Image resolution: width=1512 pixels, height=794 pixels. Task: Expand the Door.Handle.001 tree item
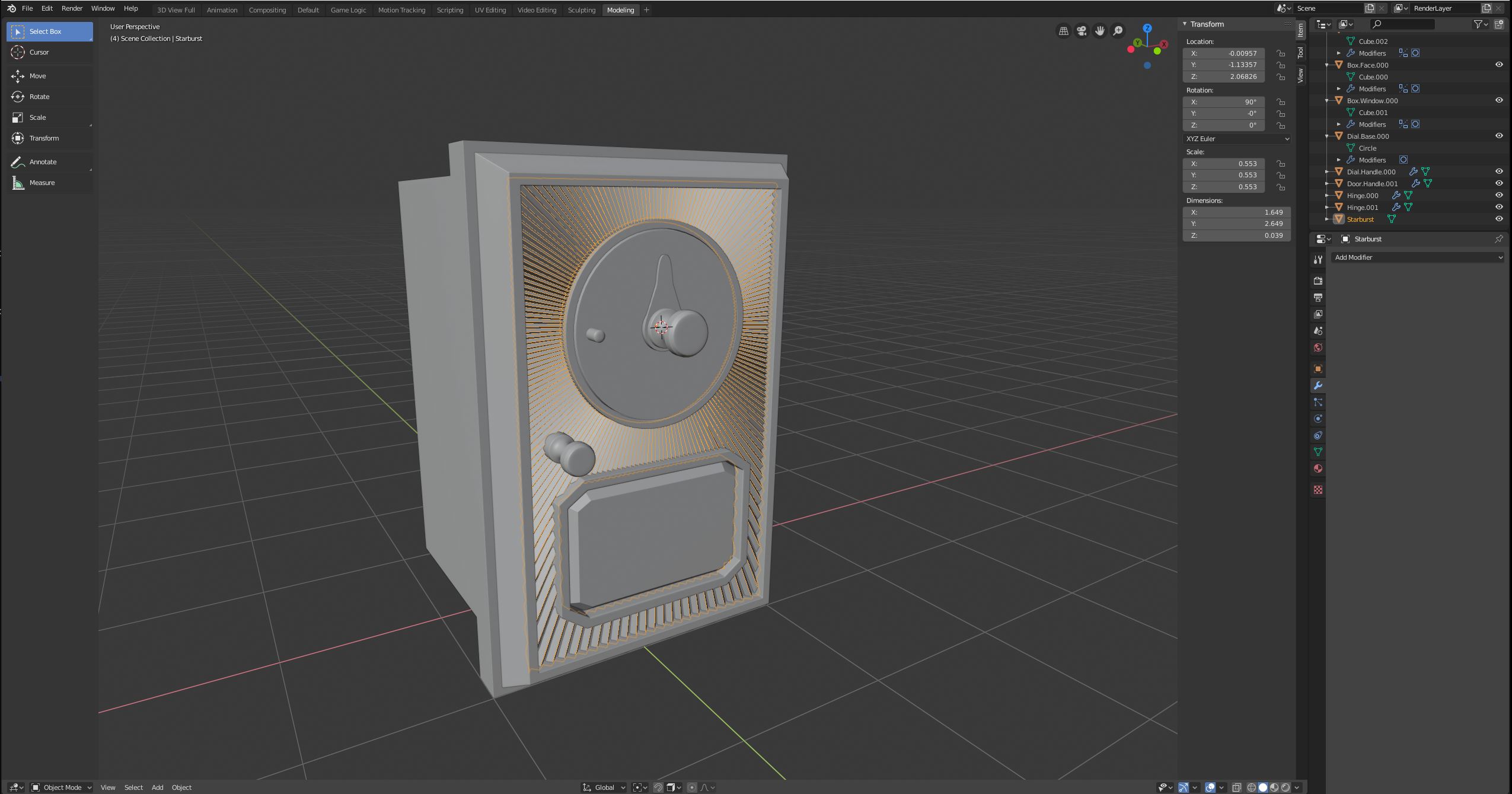(1327, 184)
